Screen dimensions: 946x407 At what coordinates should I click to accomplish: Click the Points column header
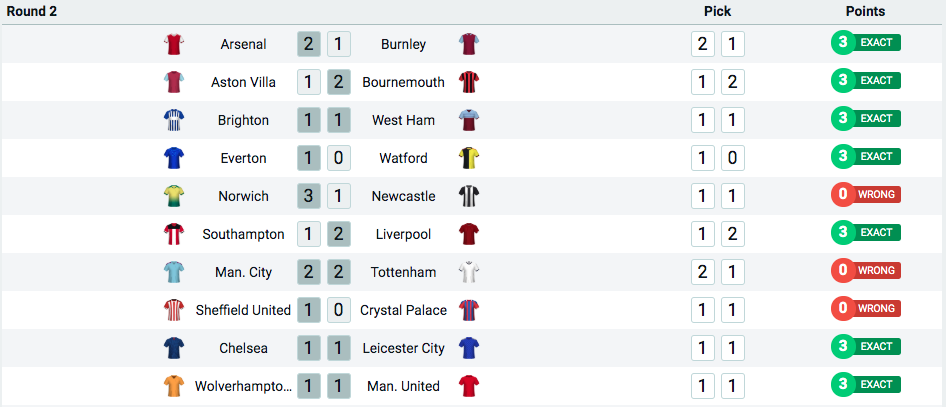[865, 11]
